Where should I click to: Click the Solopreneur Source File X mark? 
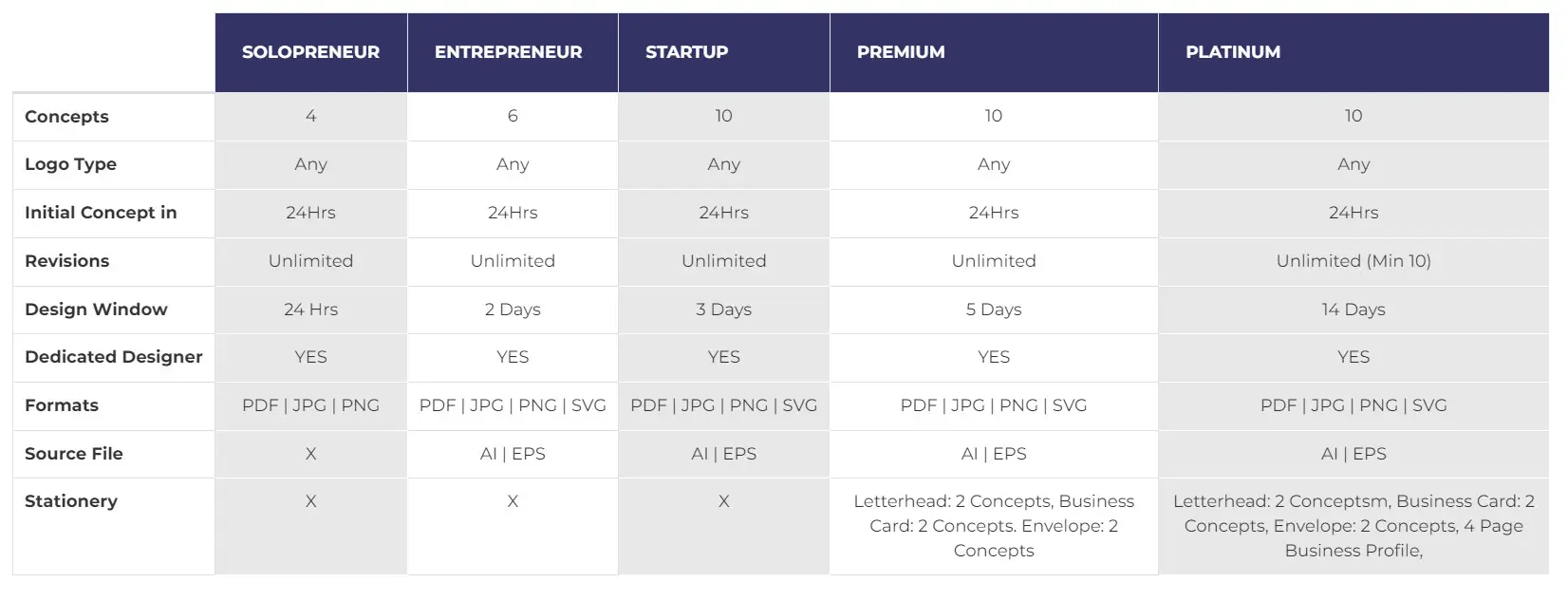pos(310,454)
